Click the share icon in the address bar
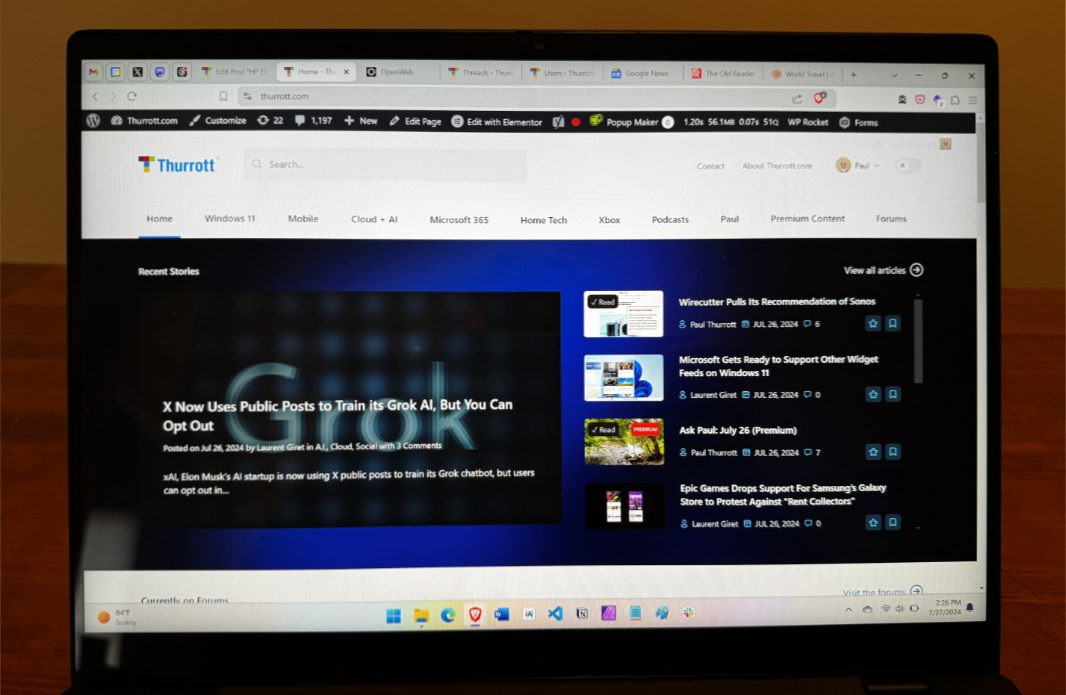The height and width of the screenshot is (695, 1066). click(x=797, y=99)
